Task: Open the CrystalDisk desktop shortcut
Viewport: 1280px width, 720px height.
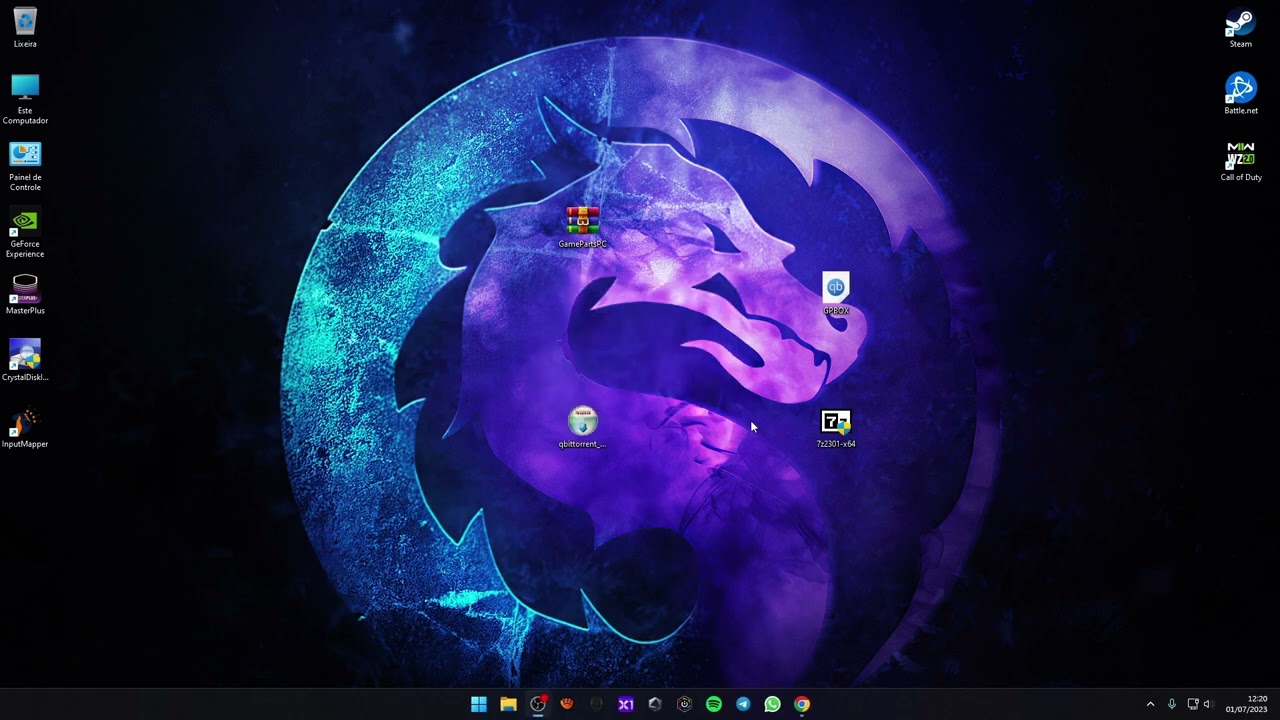Action: pos(25,361)
